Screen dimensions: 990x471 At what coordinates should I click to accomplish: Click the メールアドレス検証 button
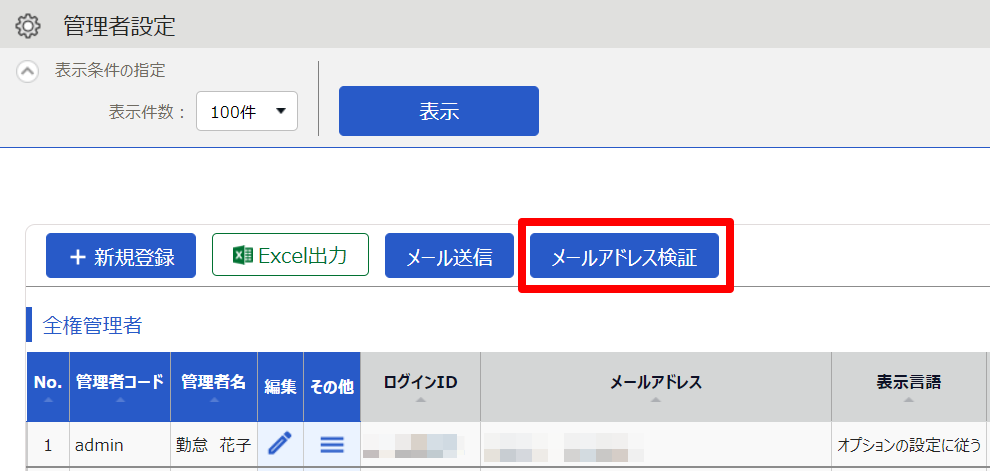point(624,256)
